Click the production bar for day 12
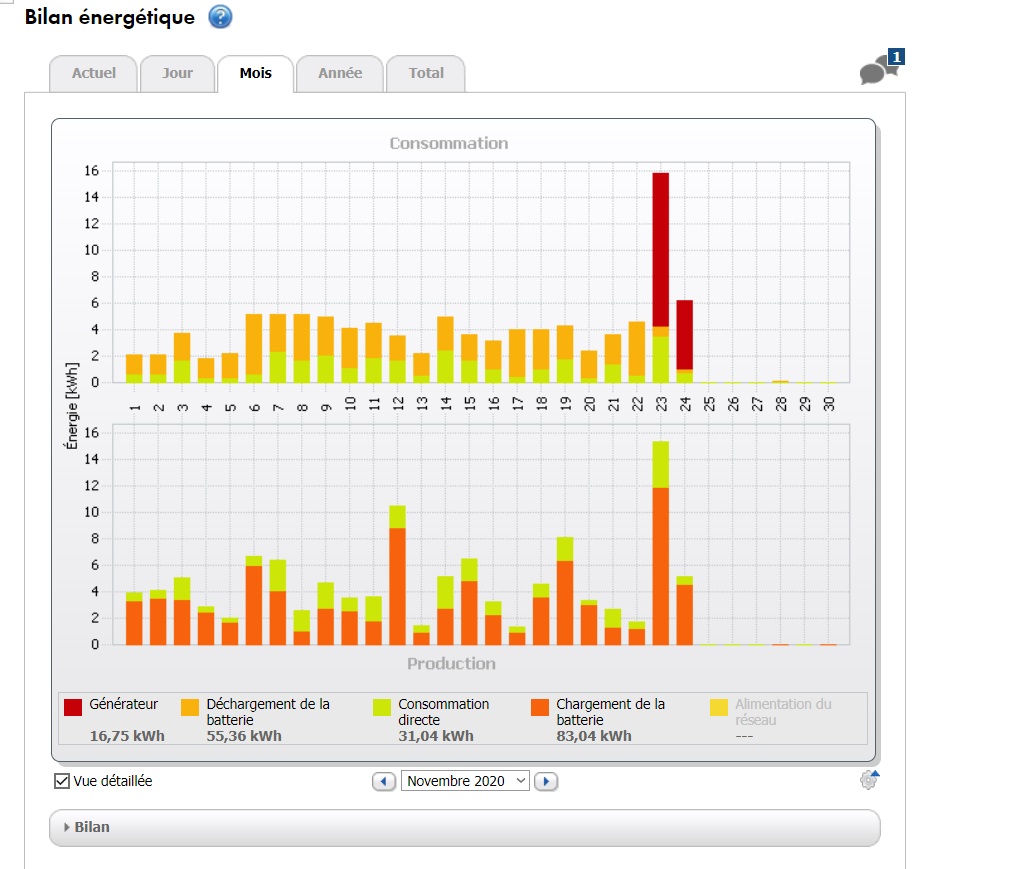This screenshot has width=1033, height=869. [397, 575]
